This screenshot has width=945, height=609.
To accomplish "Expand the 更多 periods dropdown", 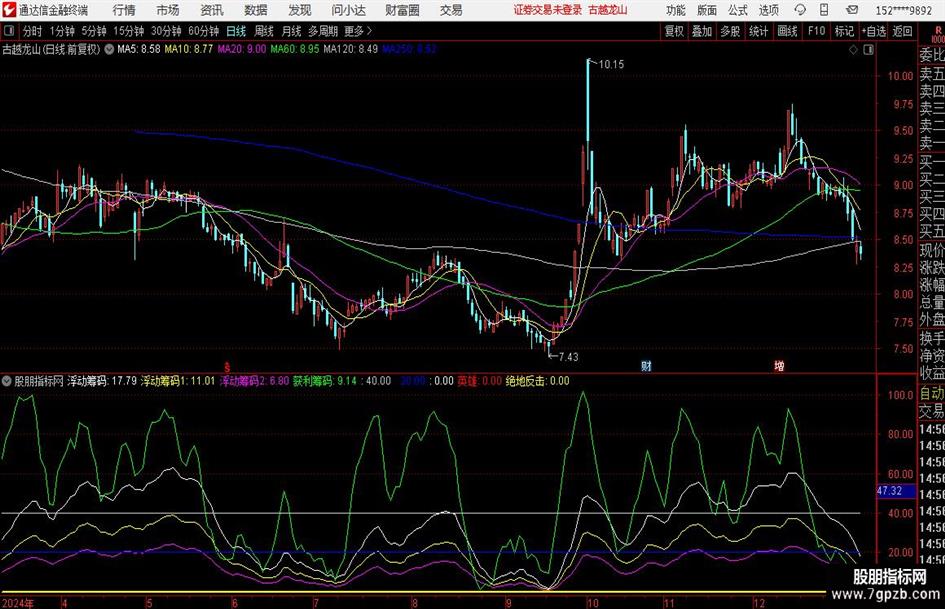I will [x=355, y=30].
